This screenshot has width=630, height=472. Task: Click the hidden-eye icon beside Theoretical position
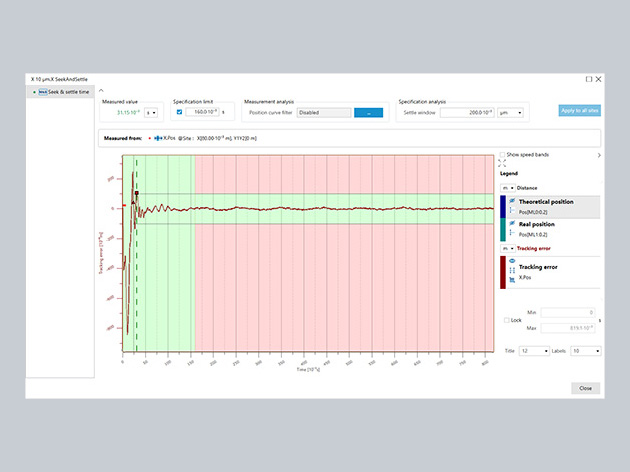(512, 202)
